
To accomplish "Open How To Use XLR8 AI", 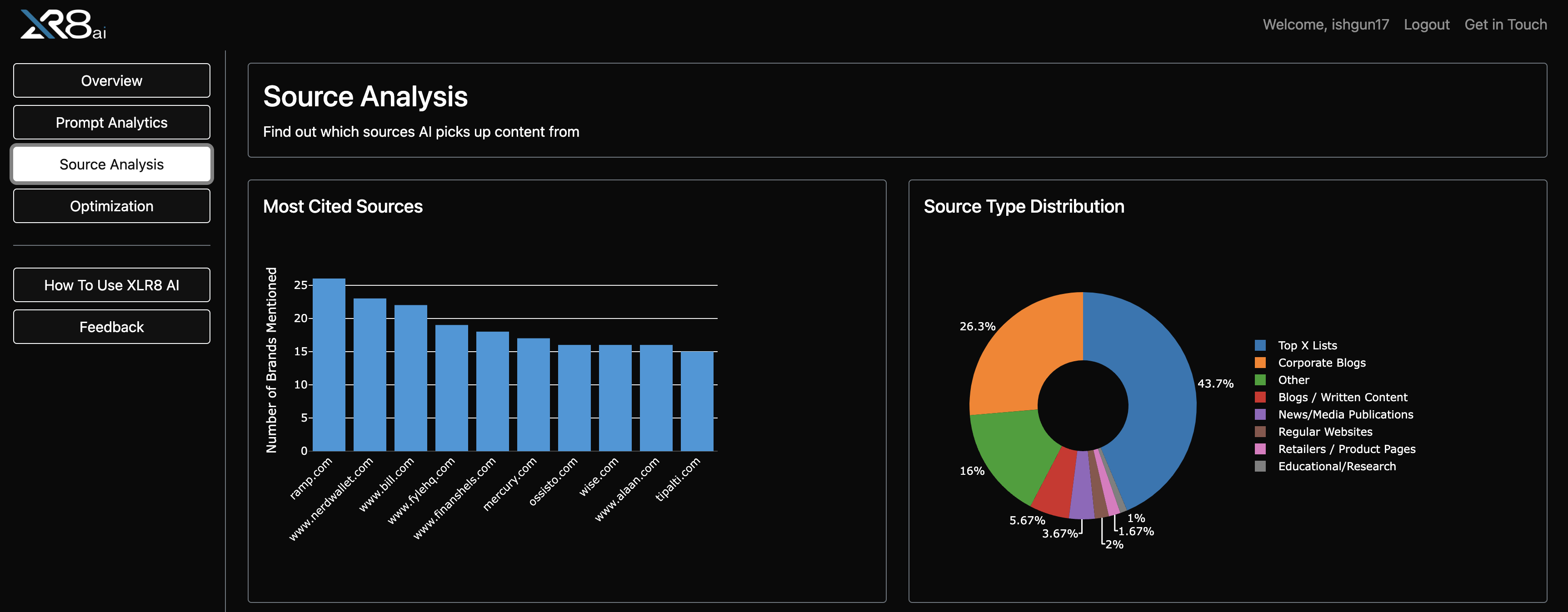I will click(x=111, y=285).
